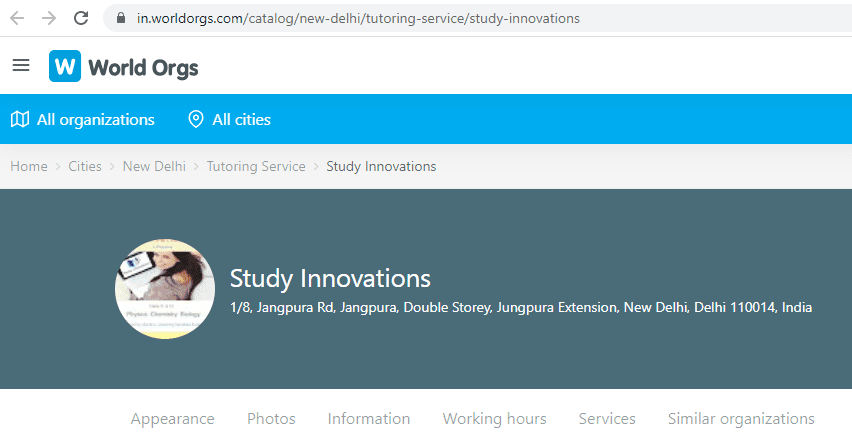Click Study Innovations breadcrumb text

pos(381,166)
